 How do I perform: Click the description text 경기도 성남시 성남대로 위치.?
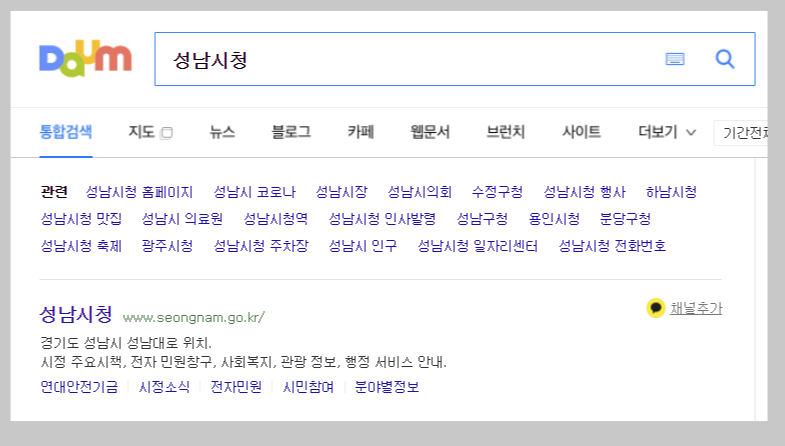tap(126, 343)
